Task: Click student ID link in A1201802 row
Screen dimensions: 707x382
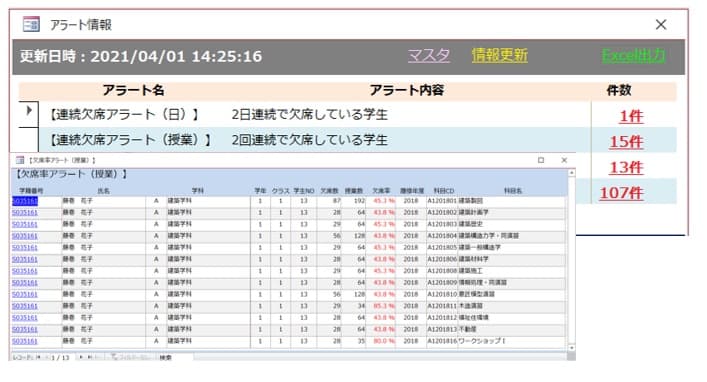Action: pyautogui.click(x=25, y=212)
